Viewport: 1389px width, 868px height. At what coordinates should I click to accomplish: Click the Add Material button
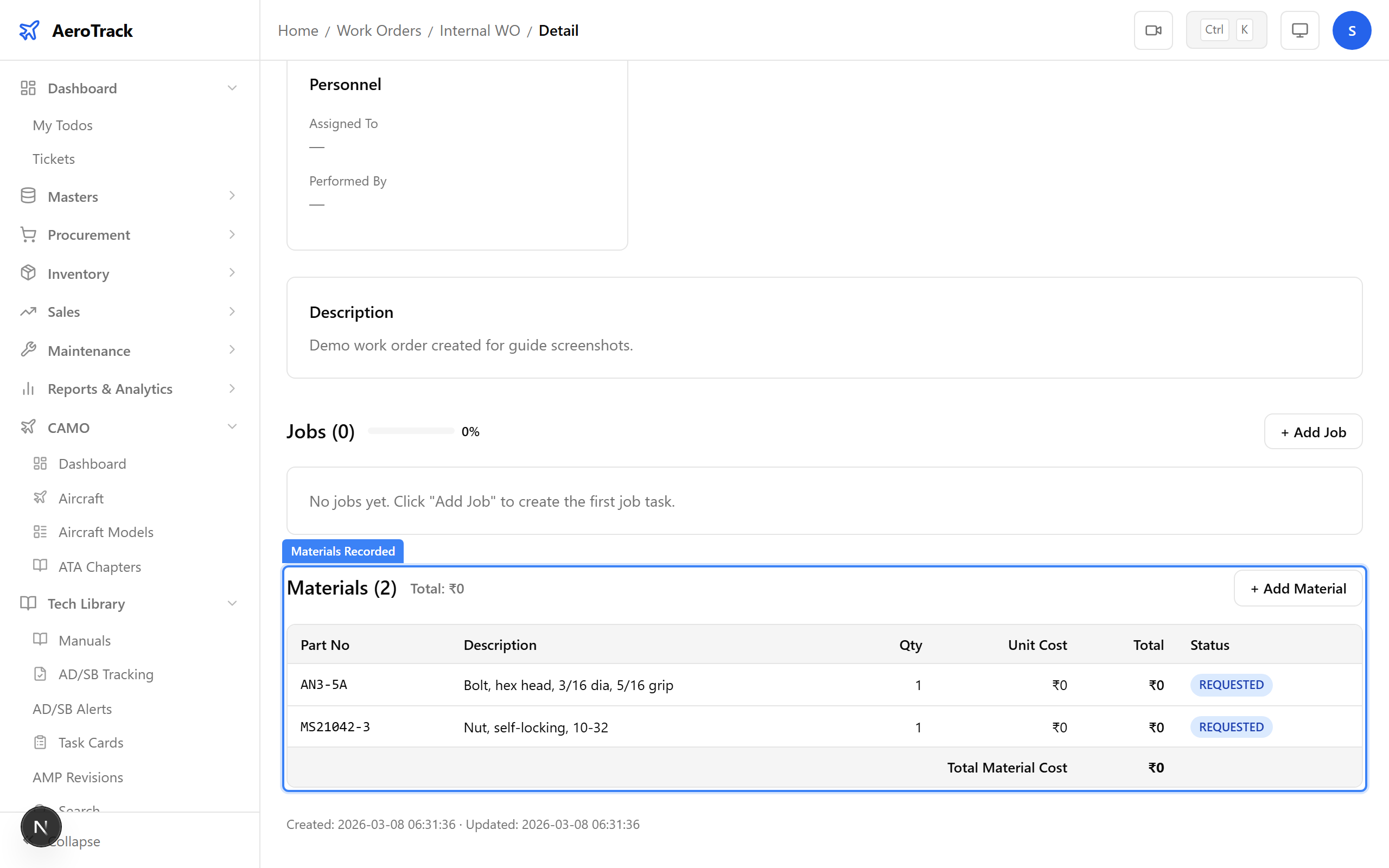1298,588
